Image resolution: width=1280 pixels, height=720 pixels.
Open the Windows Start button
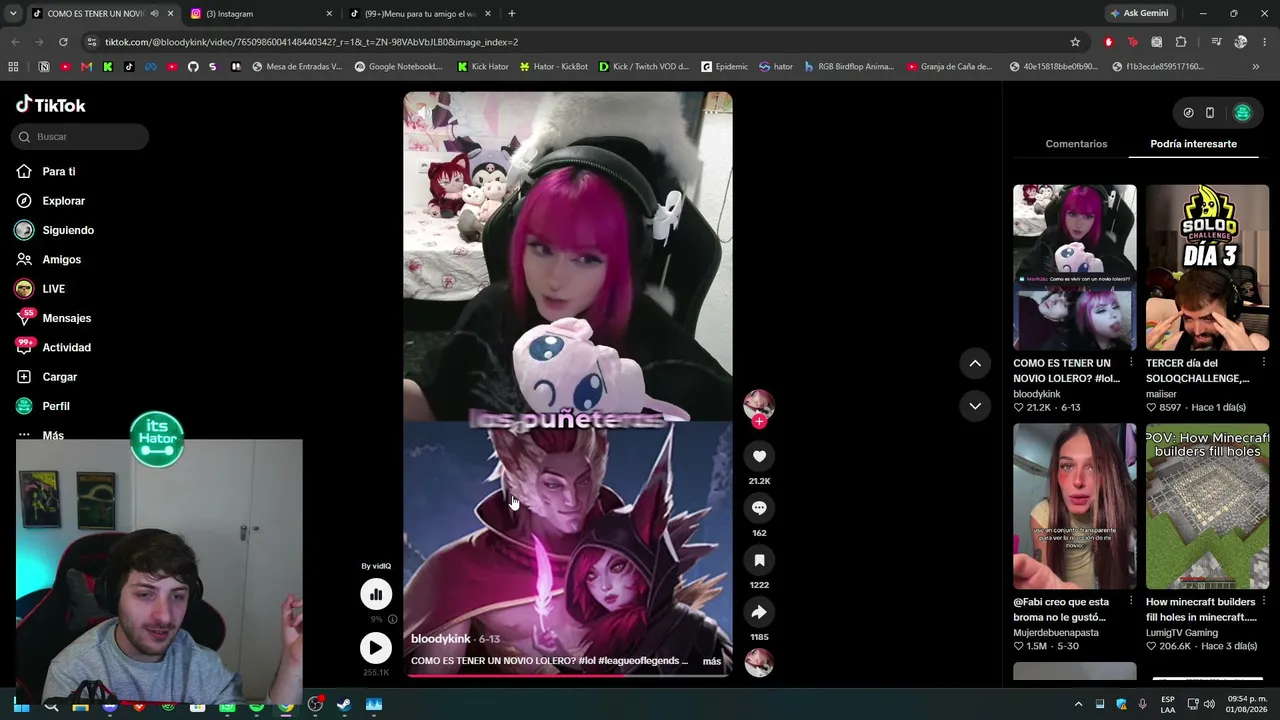(21, 705)
